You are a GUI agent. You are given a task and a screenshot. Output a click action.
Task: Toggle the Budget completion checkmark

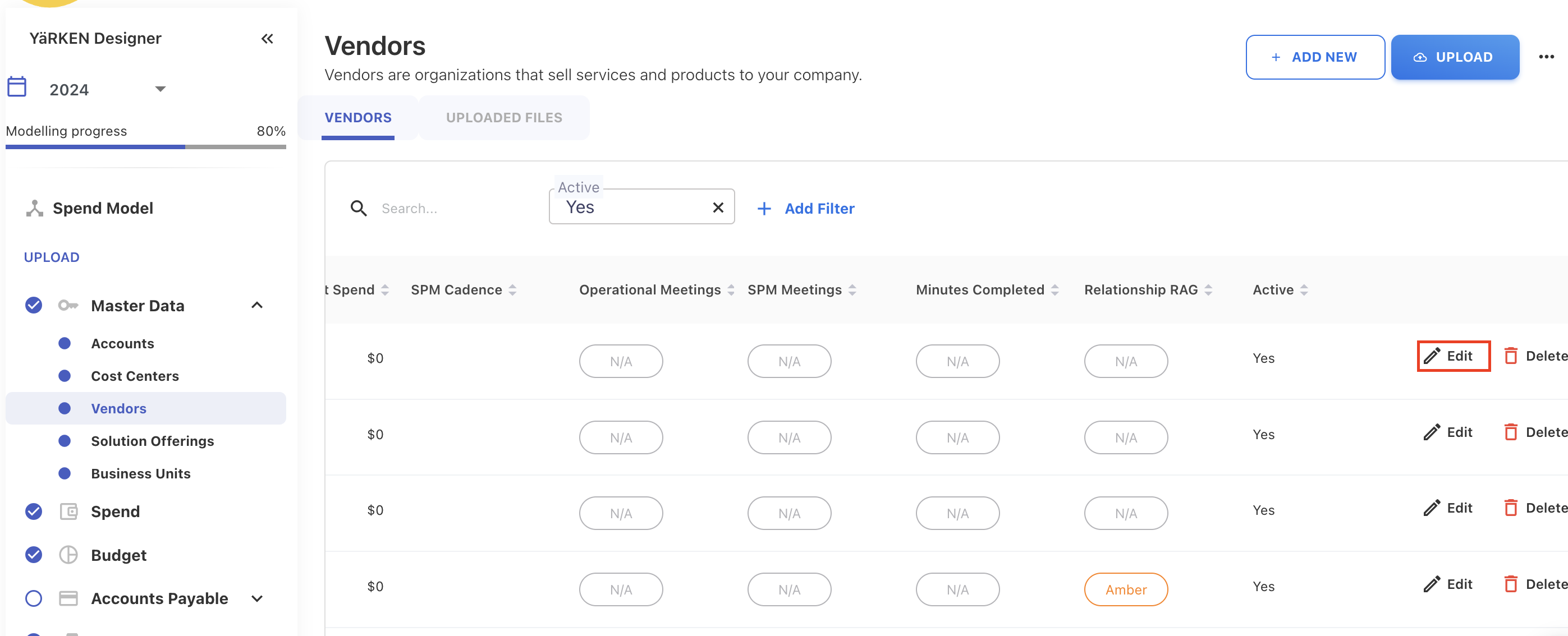[x=34, y=555]
